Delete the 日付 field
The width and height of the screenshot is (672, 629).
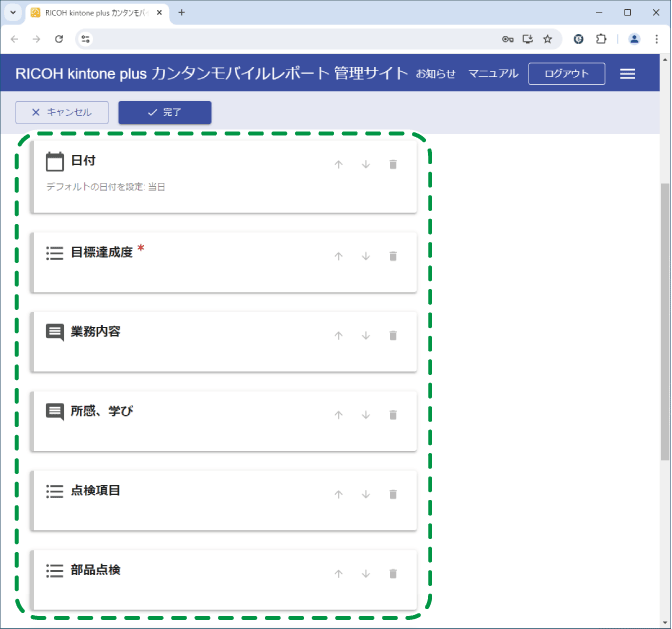393,165
